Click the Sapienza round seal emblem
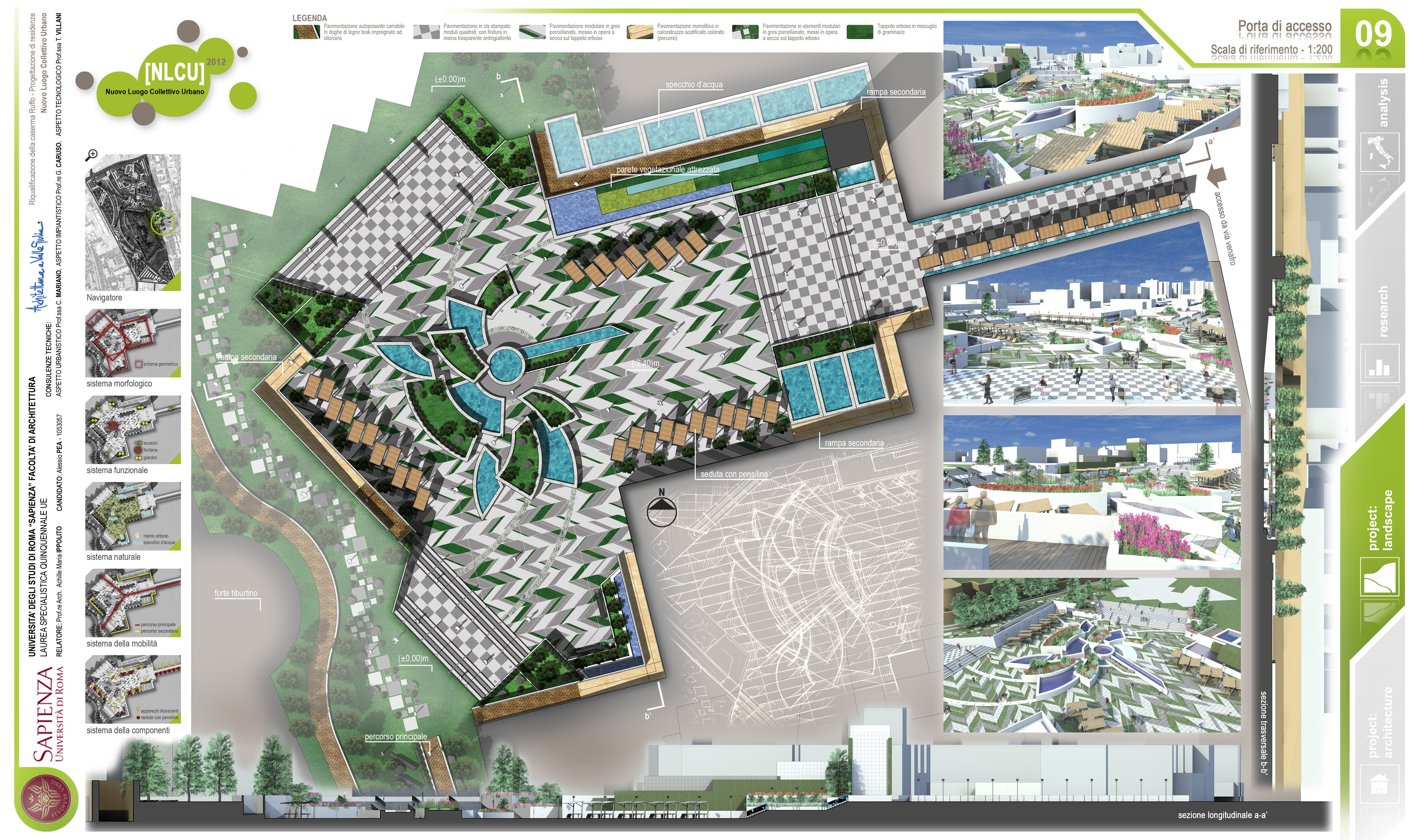The image size is (1415, 840). (45, 799)
